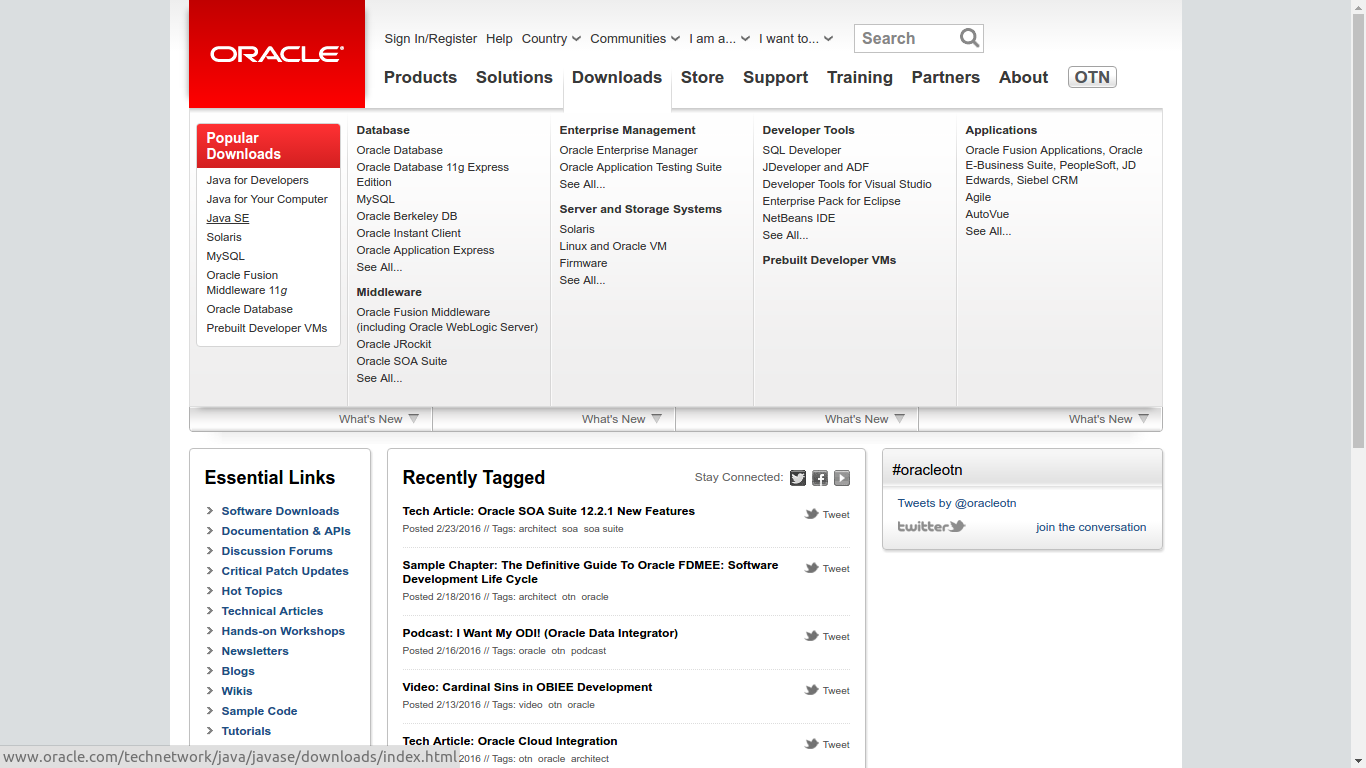Viewport: 1366px width, 768px height.
Task: Open Oracle SOA Suite download link
Action: [402, 361]
